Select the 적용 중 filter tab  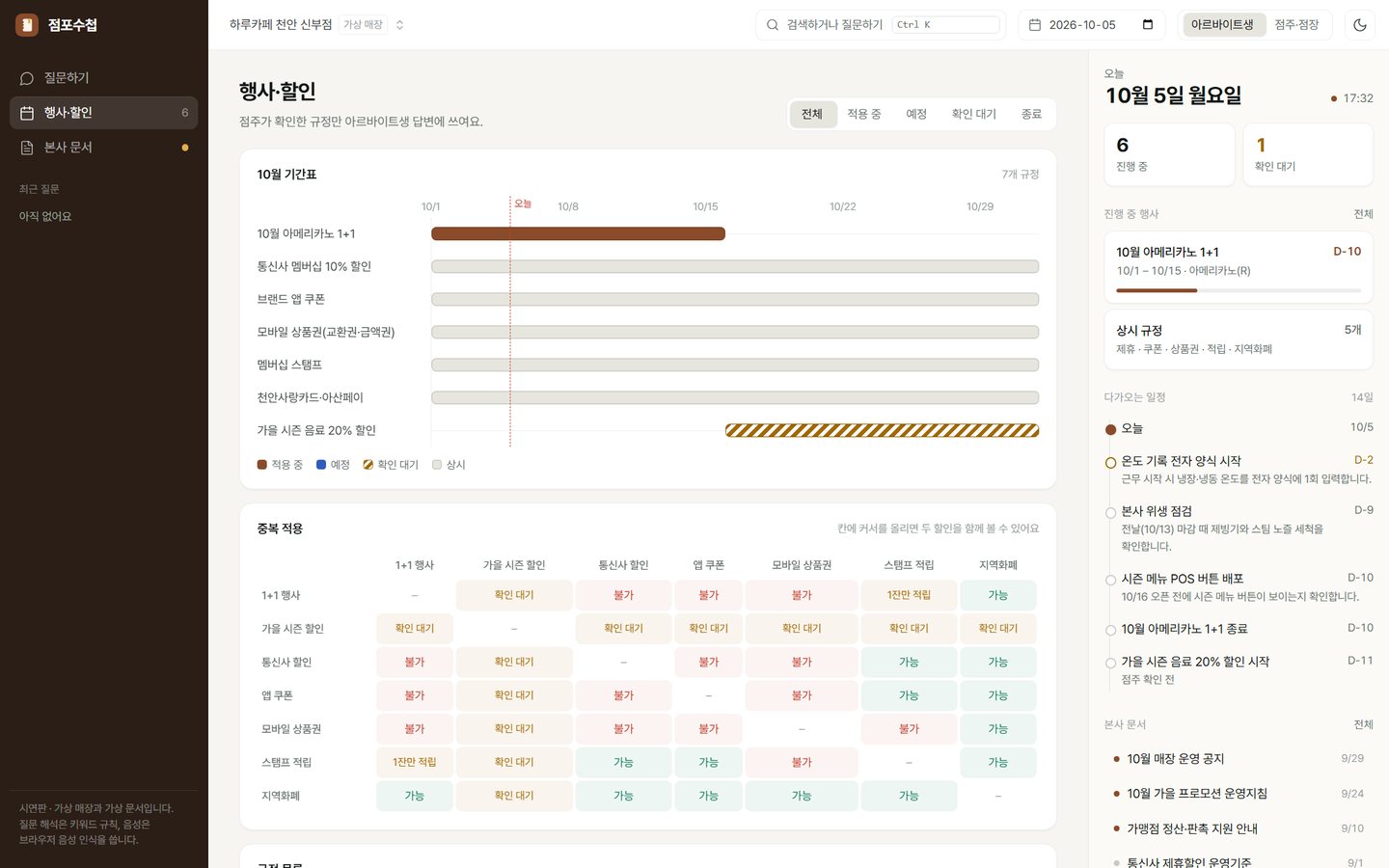click(864, 114)
